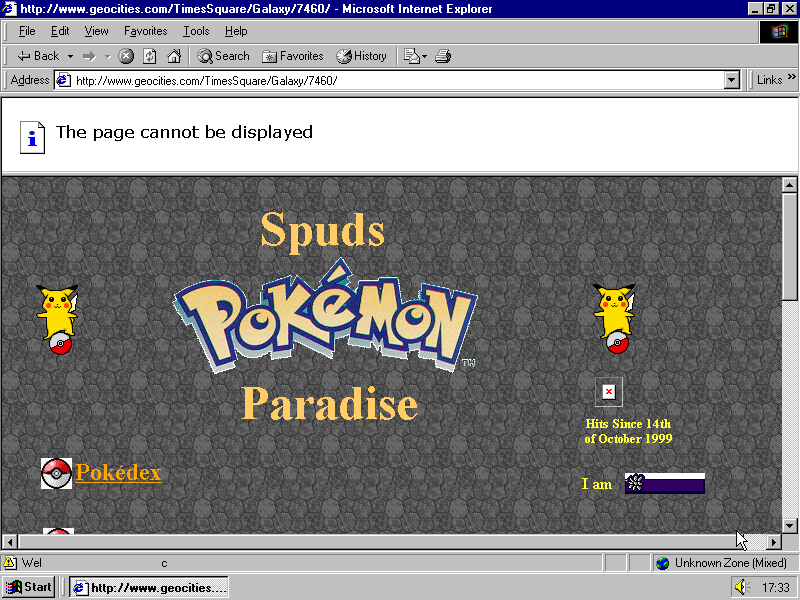Image resolution: width=800 pixels, height=600 pixels.
Task: Open the Back history dropdown arrow
Action: (70, 56)
